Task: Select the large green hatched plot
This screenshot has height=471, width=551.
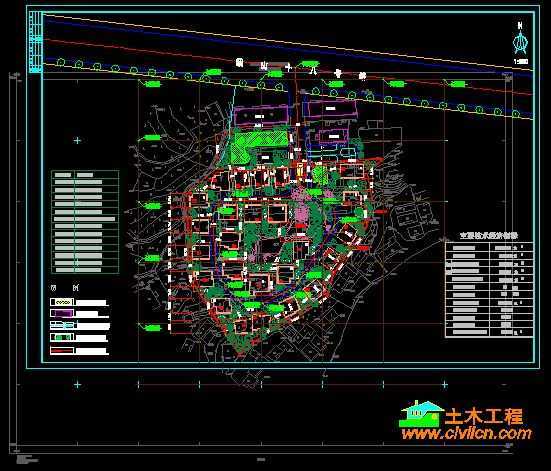Action: (259, 146)
